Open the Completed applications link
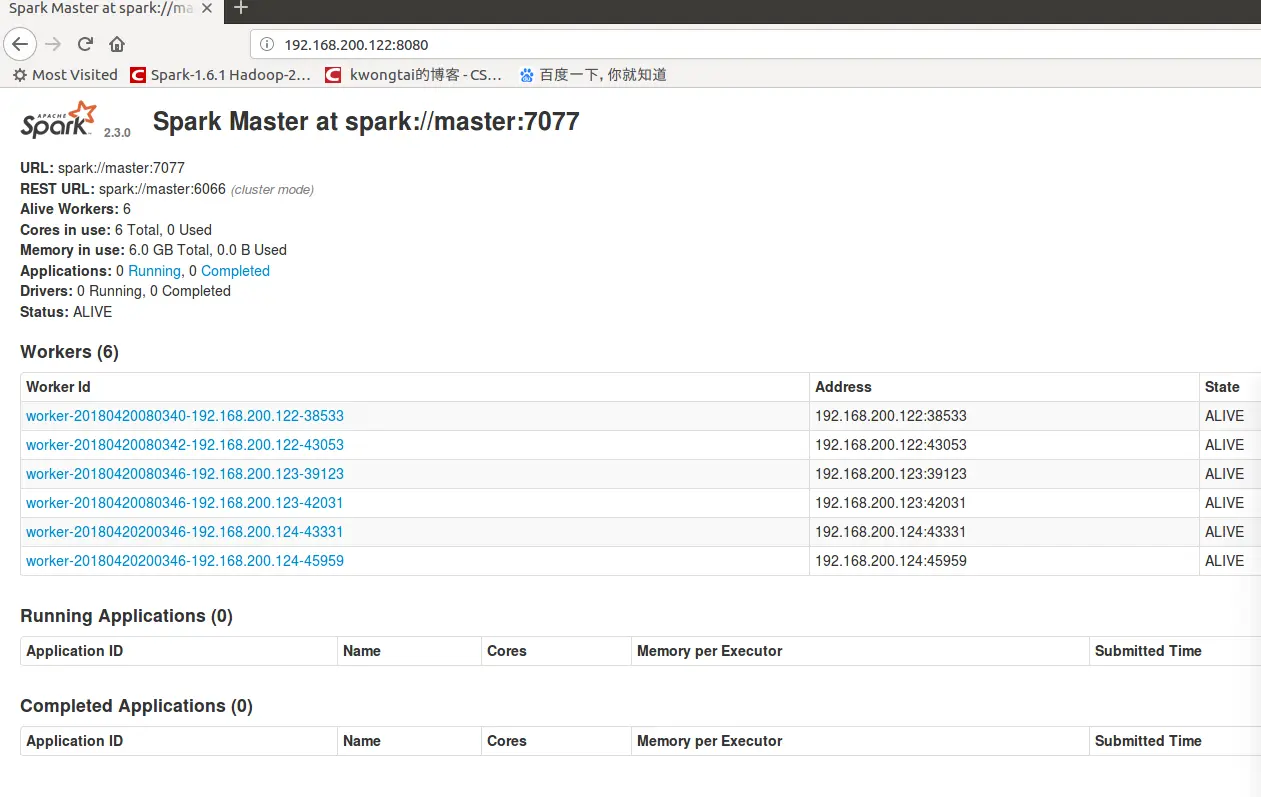This screenshot has height=797, width=1261. 235,271
